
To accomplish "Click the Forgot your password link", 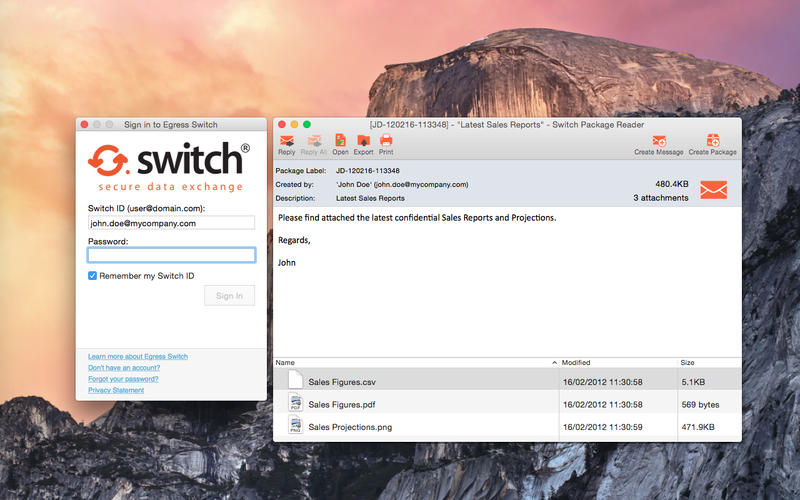I will click(123, 379).
